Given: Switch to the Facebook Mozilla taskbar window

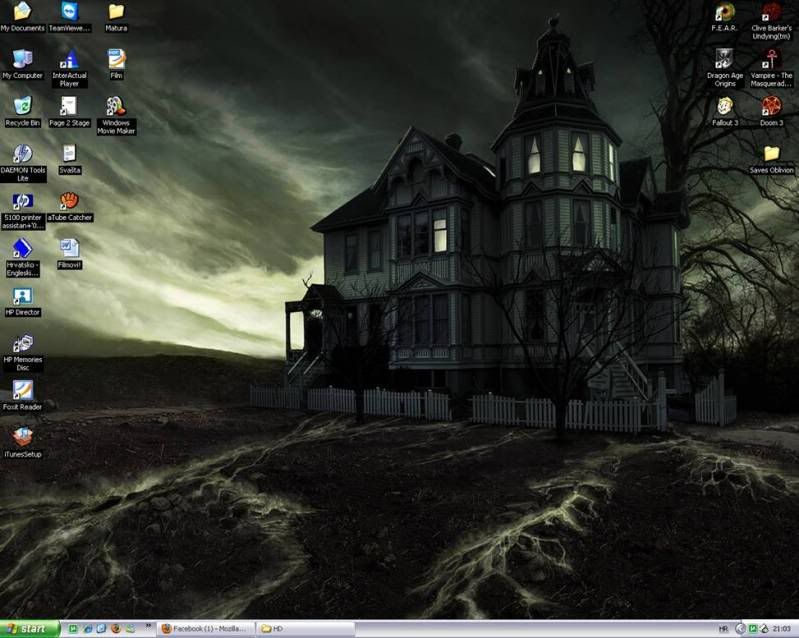Looking at the screenshot, I should tap(204, 629).
